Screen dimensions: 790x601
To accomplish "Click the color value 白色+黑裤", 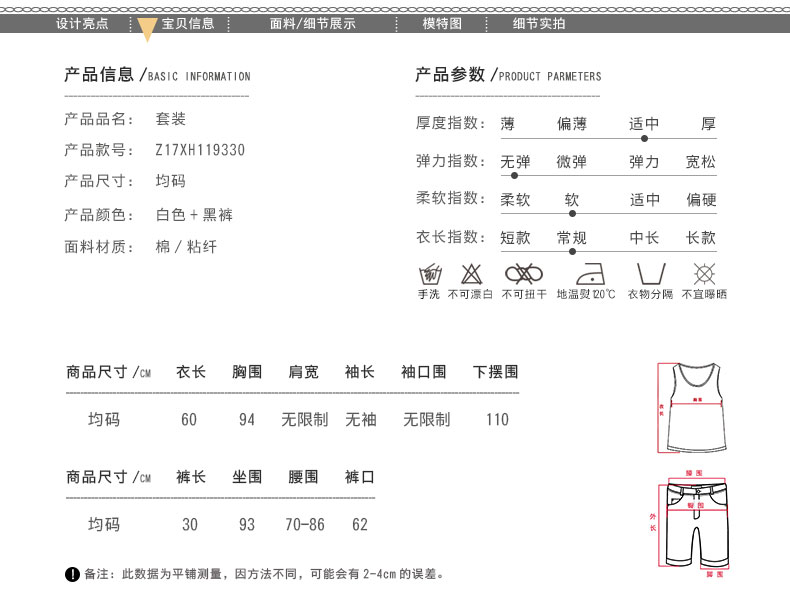I will [194, 215].
